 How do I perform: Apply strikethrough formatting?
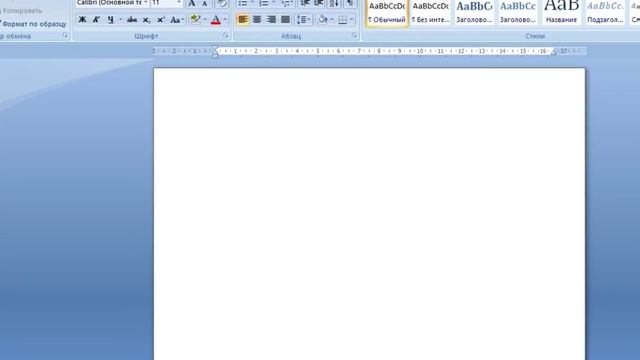(x=132, y=20)
